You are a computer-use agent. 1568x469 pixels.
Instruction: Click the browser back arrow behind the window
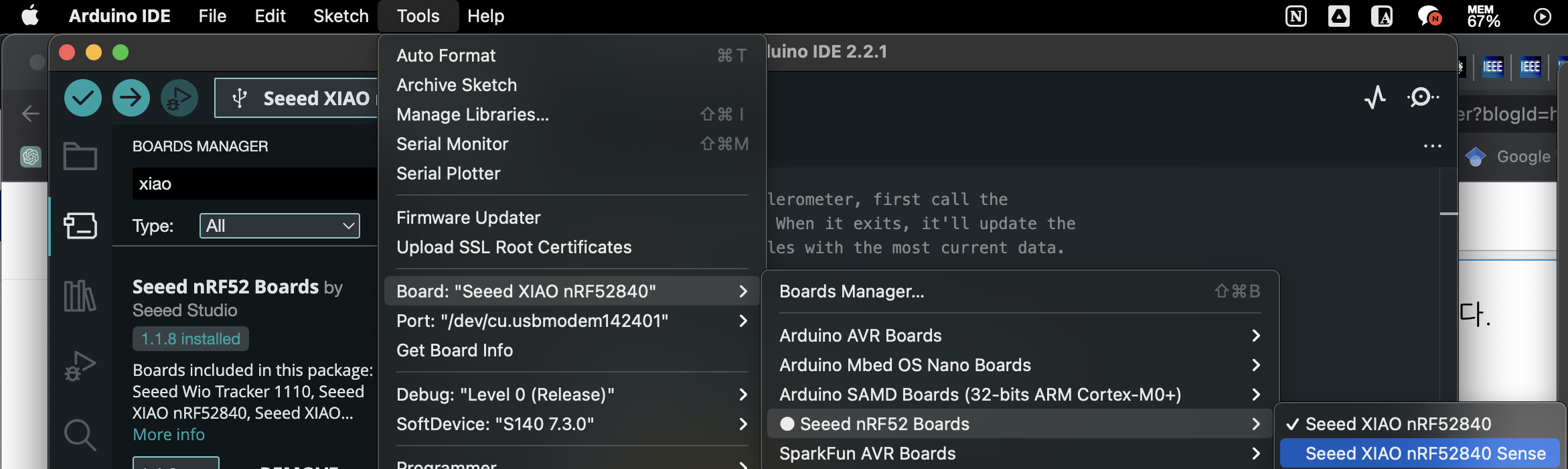coord(31,113)
